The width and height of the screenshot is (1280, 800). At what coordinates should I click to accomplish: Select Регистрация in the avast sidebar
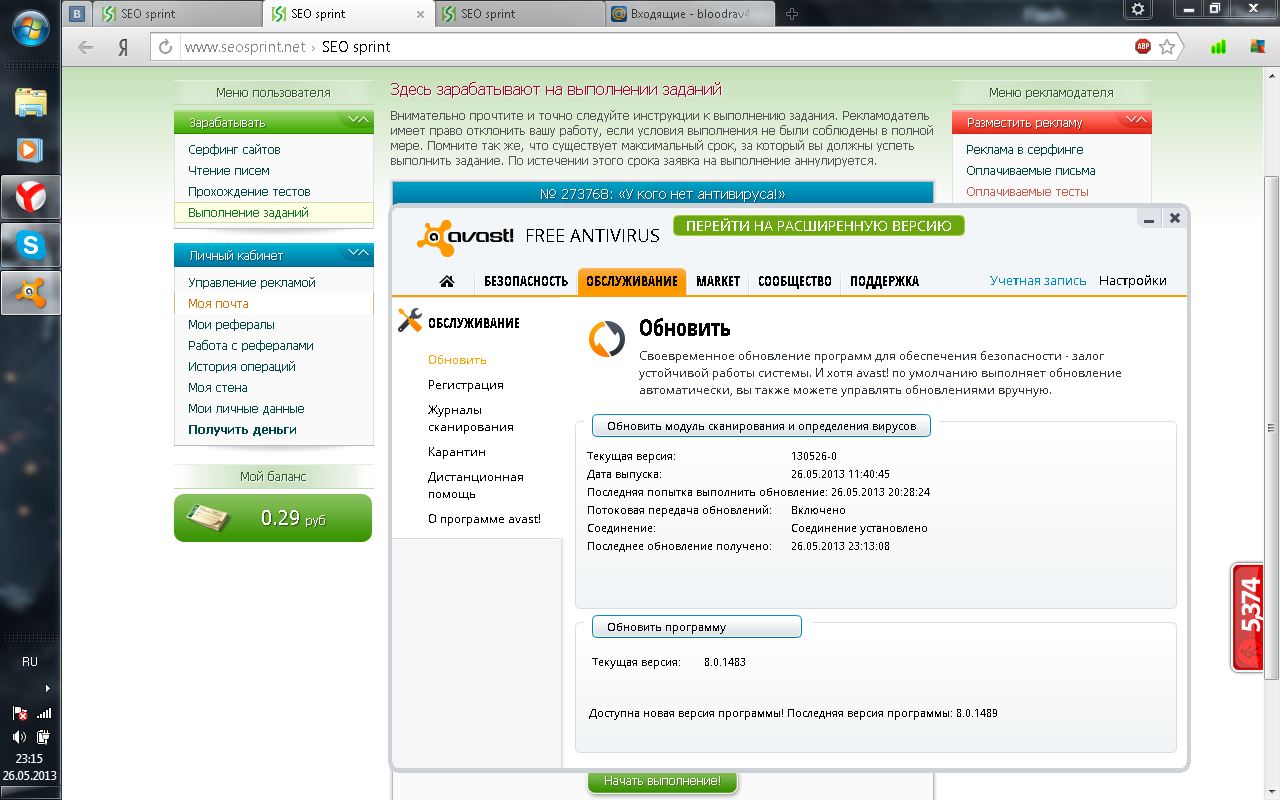(x=466, y=384)
